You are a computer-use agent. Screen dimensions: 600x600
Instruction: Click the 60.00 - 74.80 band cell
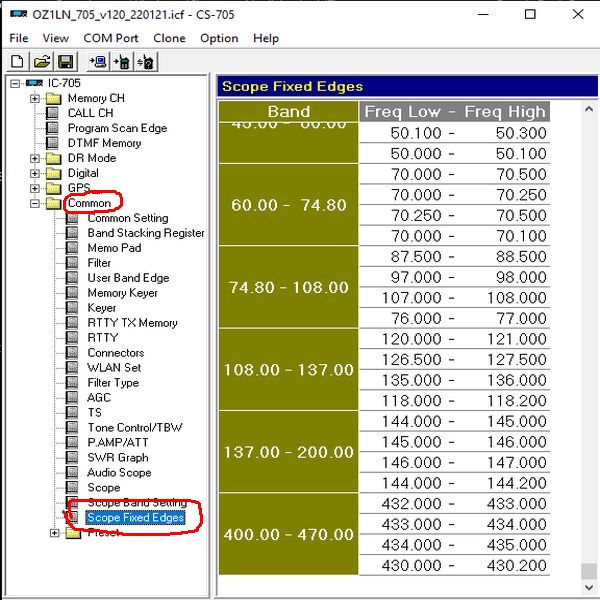tap(289, 205)
